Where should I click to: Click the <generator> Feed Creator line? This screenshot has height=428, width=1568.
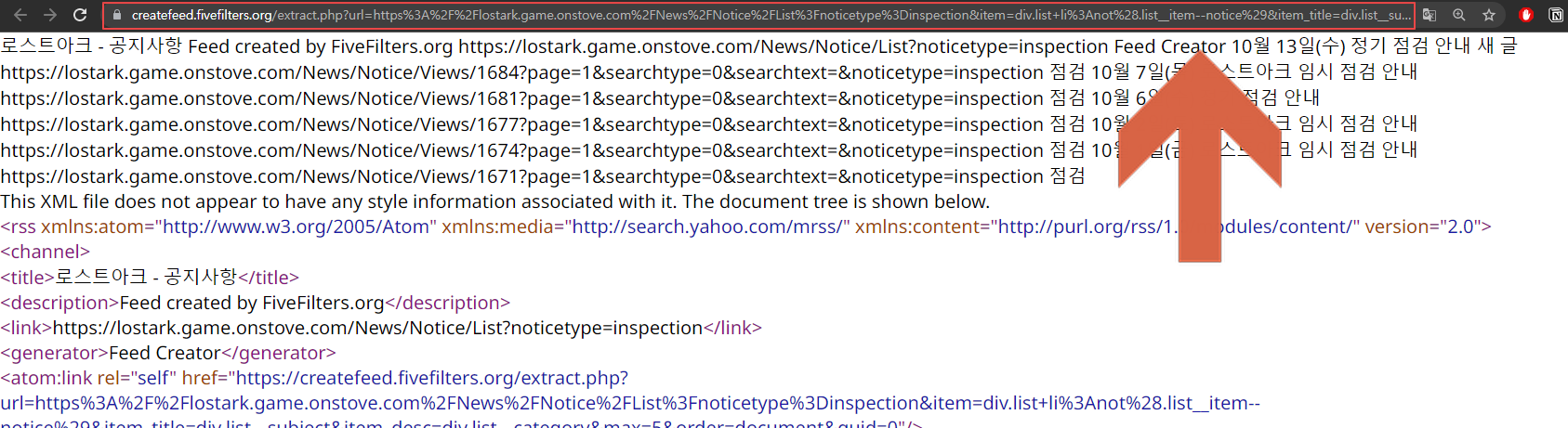coord(168,353)
